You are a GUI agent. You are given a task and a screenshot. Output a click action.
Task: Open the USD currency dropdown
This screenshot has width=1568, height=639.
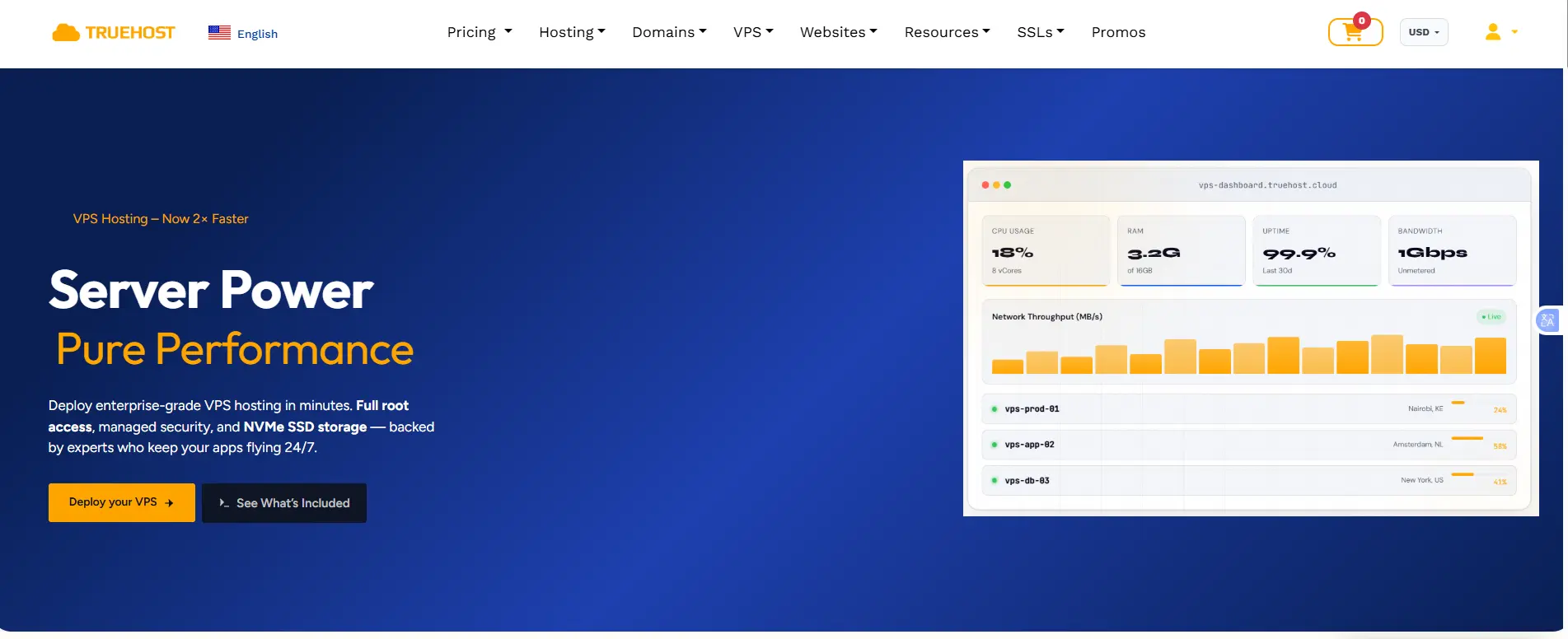[x=1424, y=32]
